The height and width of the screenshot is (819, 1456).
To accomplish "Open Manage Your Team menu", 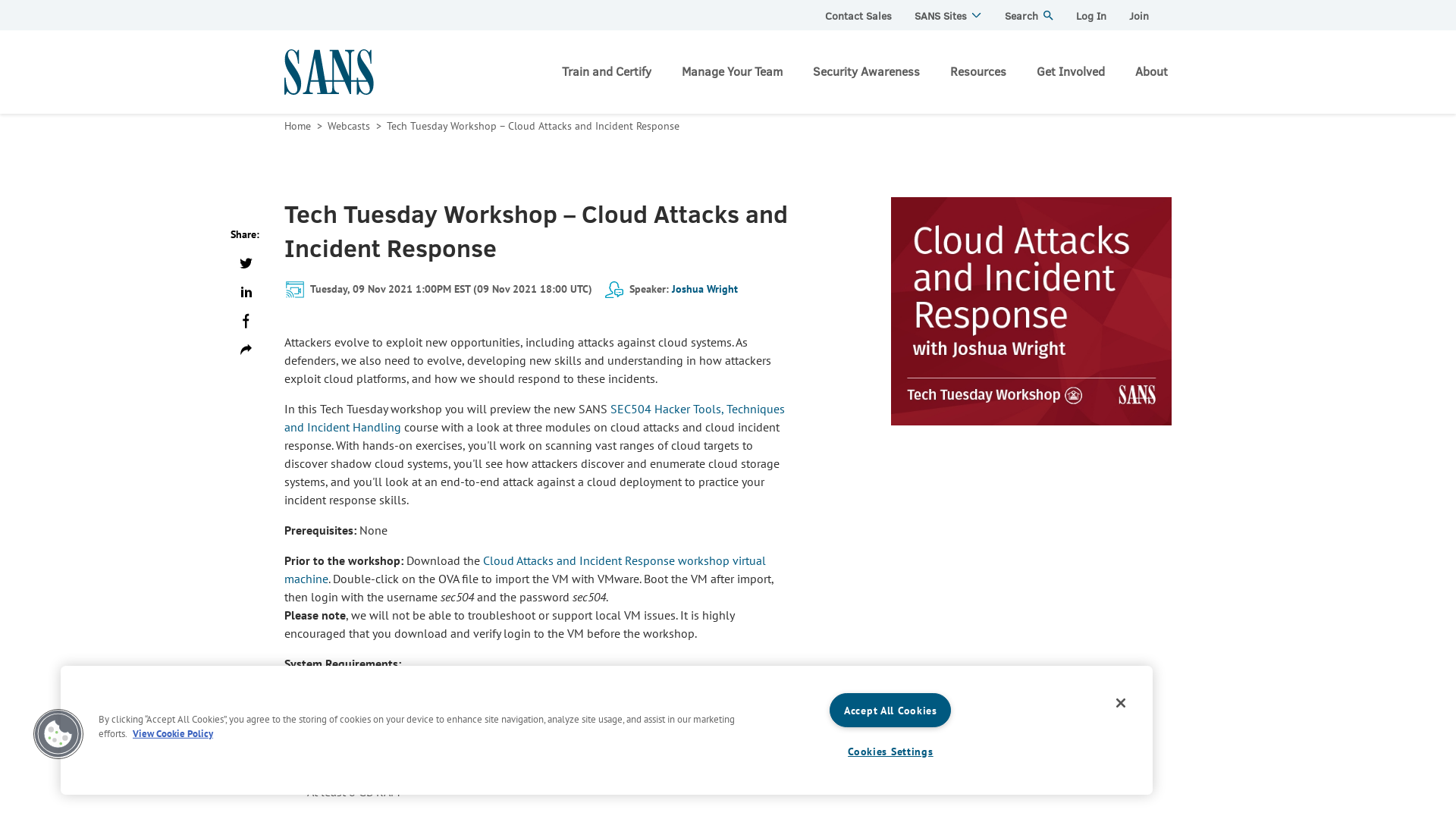I will (732, 71).
